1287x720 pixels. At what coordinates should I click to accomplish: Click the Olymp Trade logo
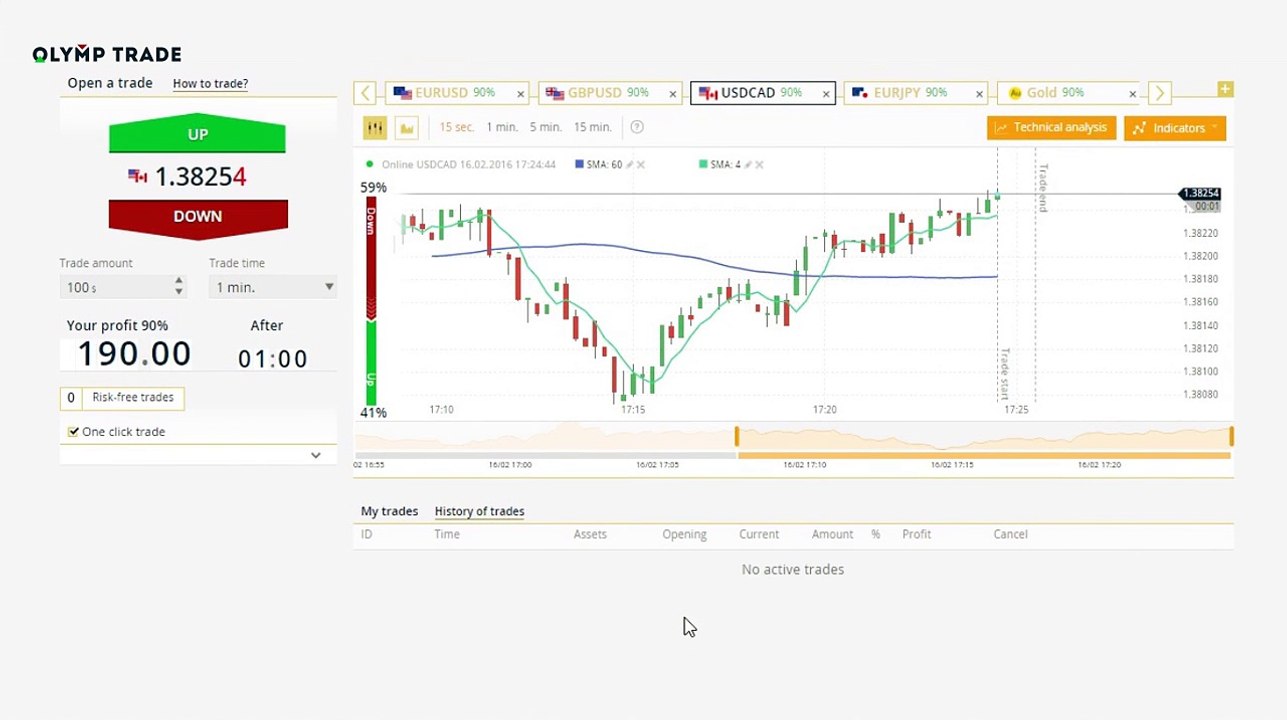pos(107,54)
